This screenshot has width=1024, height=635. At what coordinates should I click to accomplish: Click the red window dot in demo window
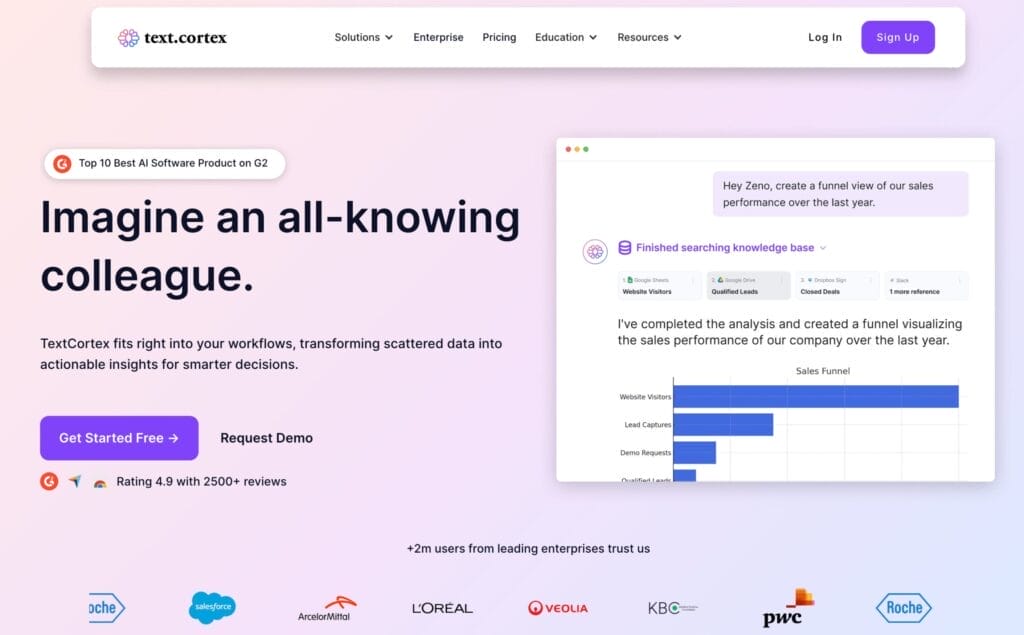[568, 150]
